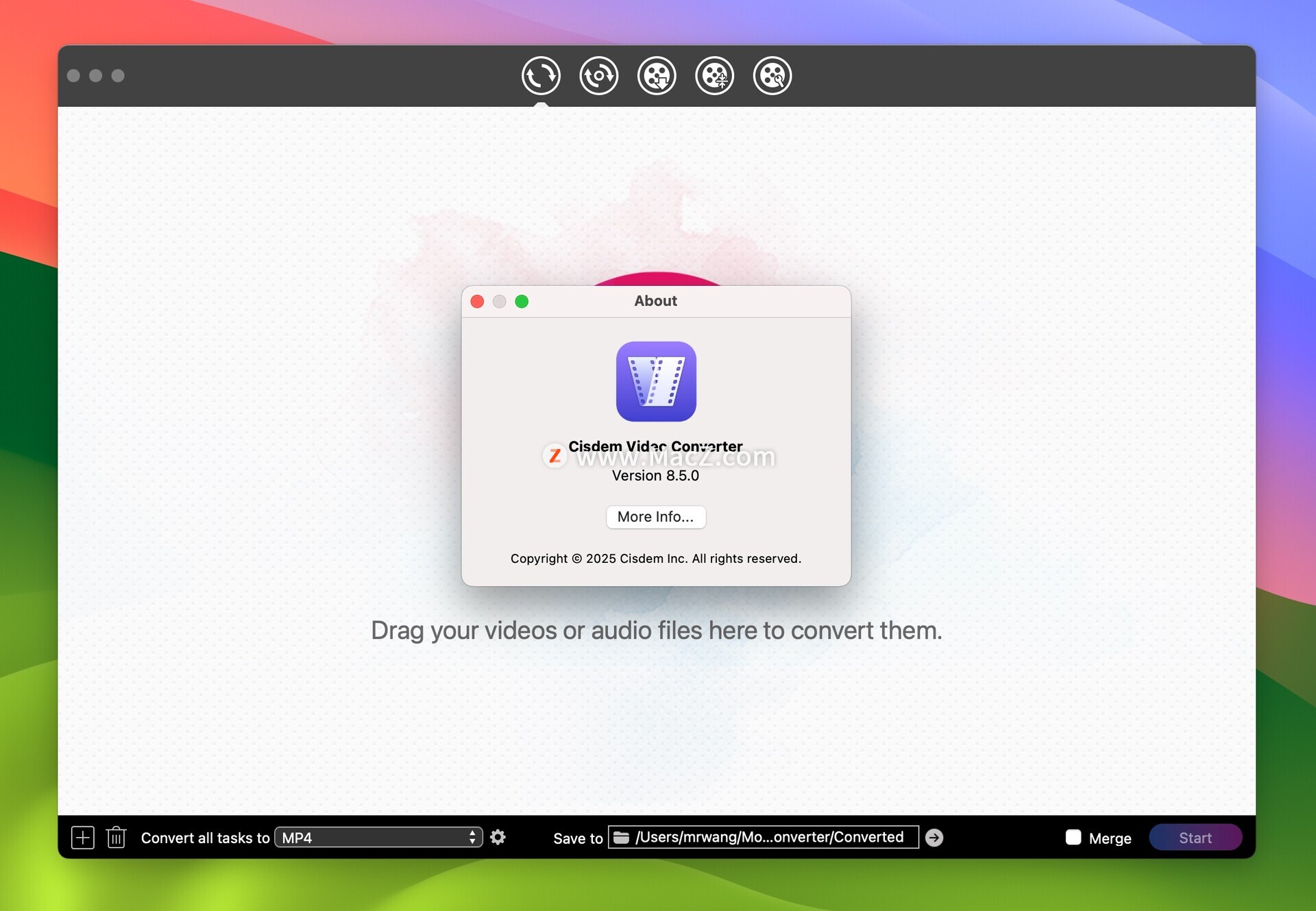Open the Download video icon tab
This screenshot has height=911, width=1316.
tap(657, 75)
